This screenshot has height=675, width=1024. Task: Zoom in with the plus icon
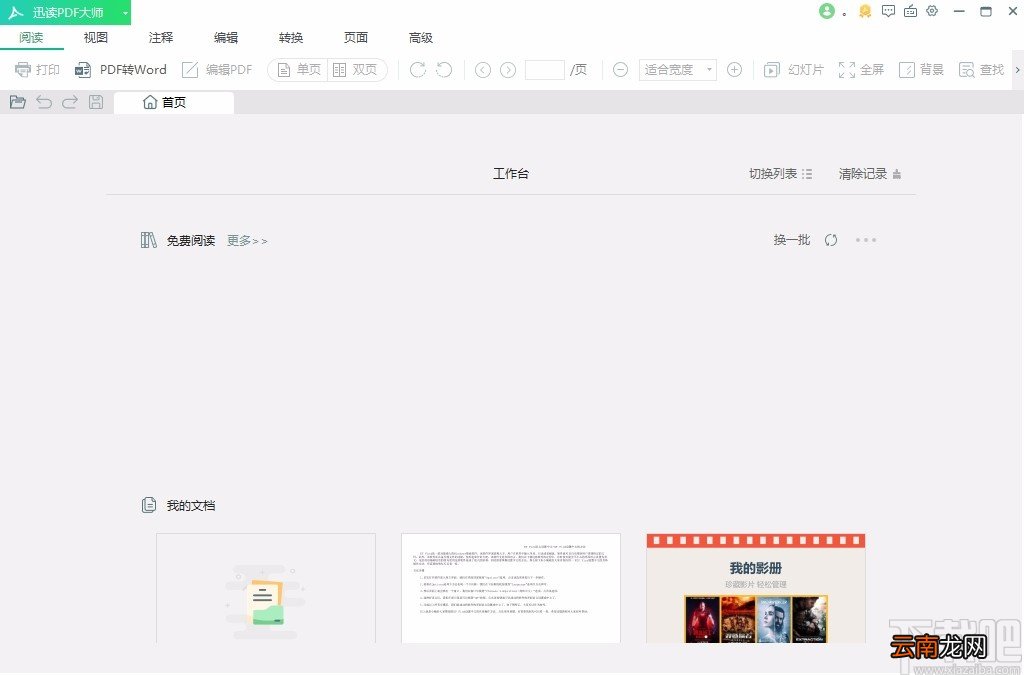pyautogui.click(x=734, y=69)
